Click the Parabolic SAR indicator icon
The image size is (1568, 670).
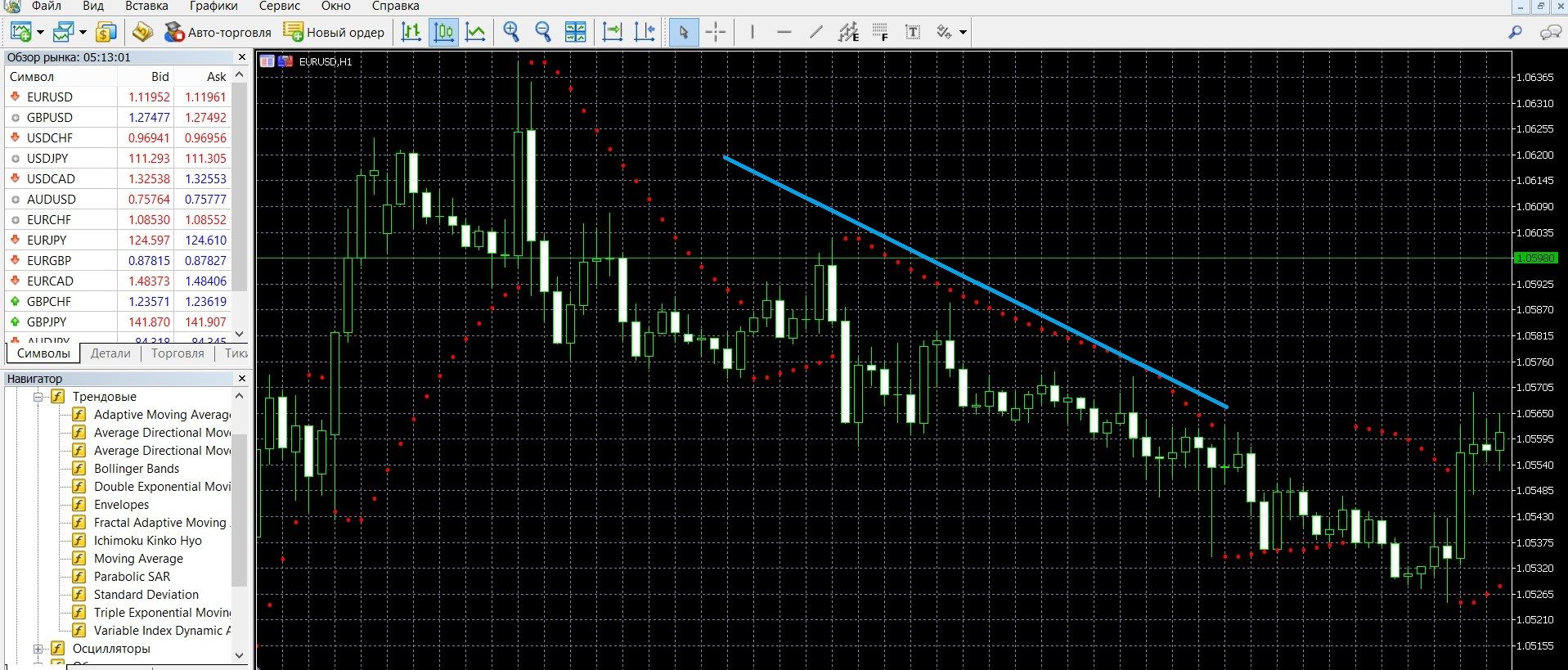pos(79,576)
